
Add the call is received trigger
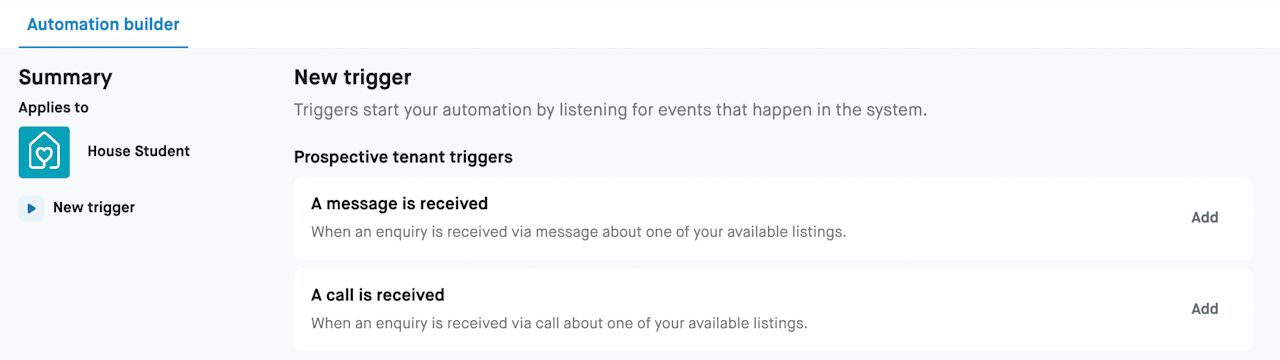point(1204,309)
